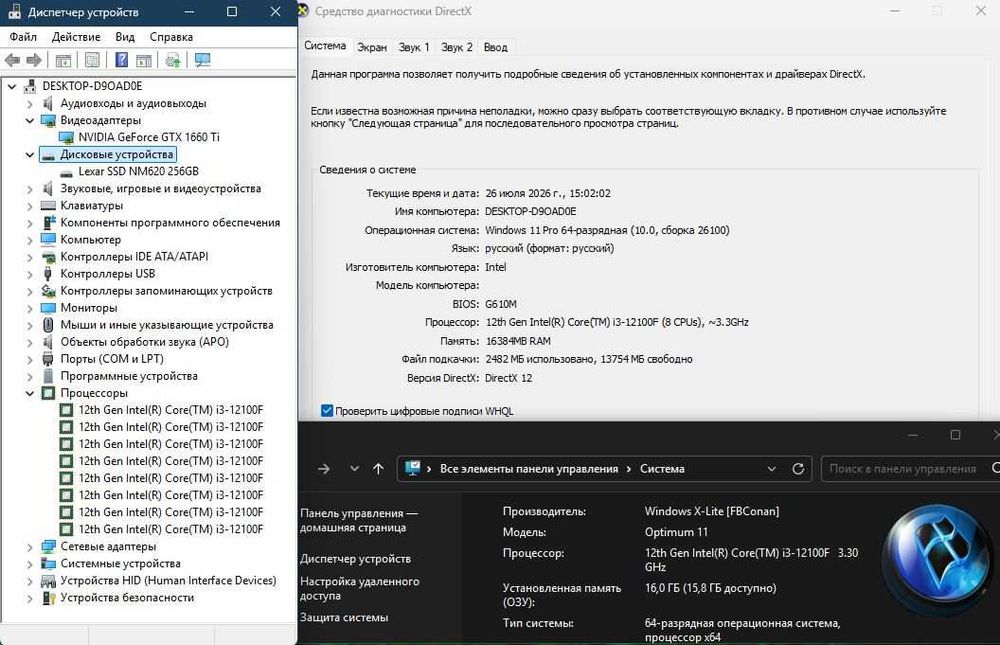The image size is (1000, 645).
Task: Click the Порты (COM и LPT) icon
Action: click(48, 359)
